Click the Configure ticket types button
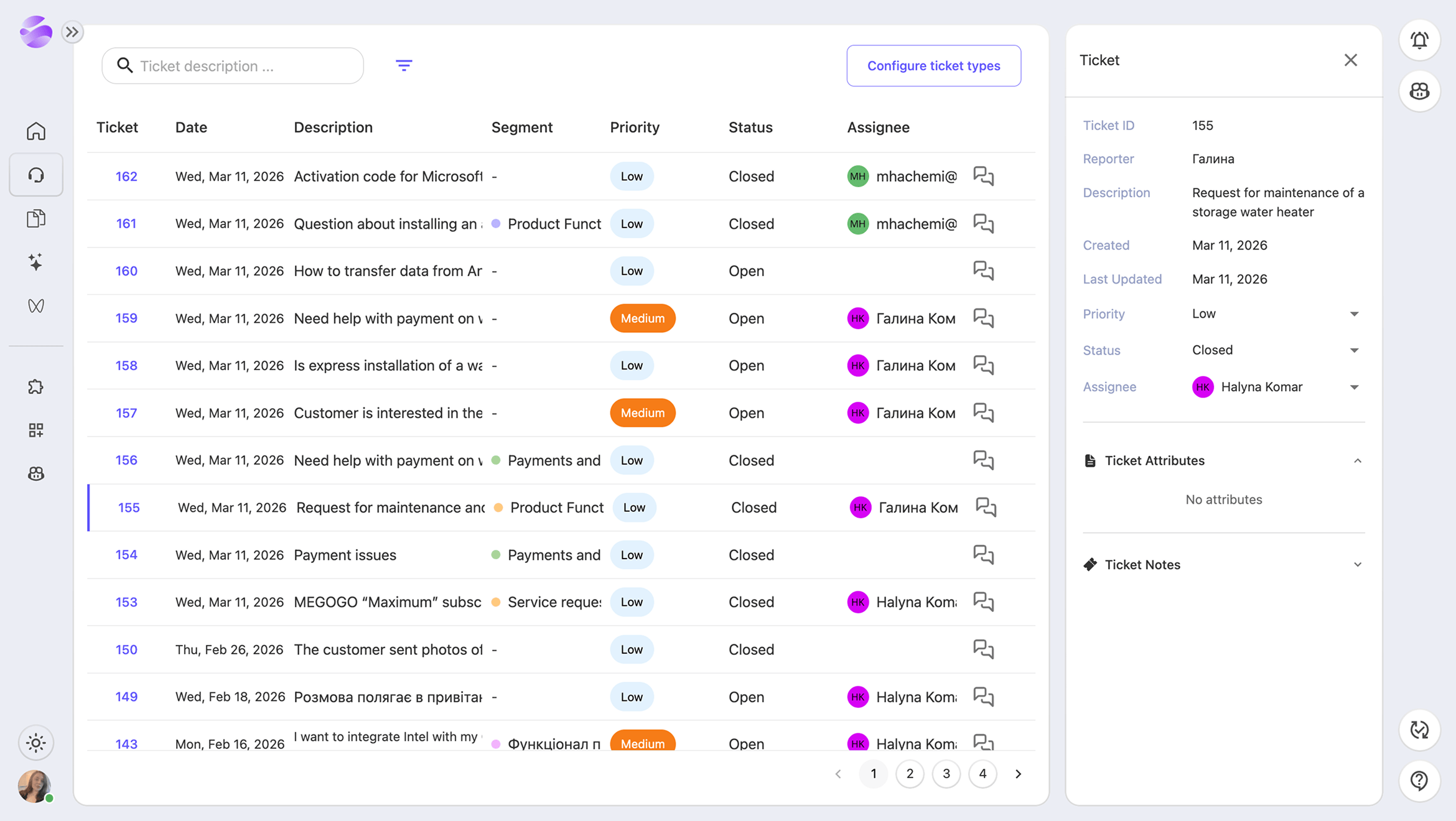 pos(933,65)
